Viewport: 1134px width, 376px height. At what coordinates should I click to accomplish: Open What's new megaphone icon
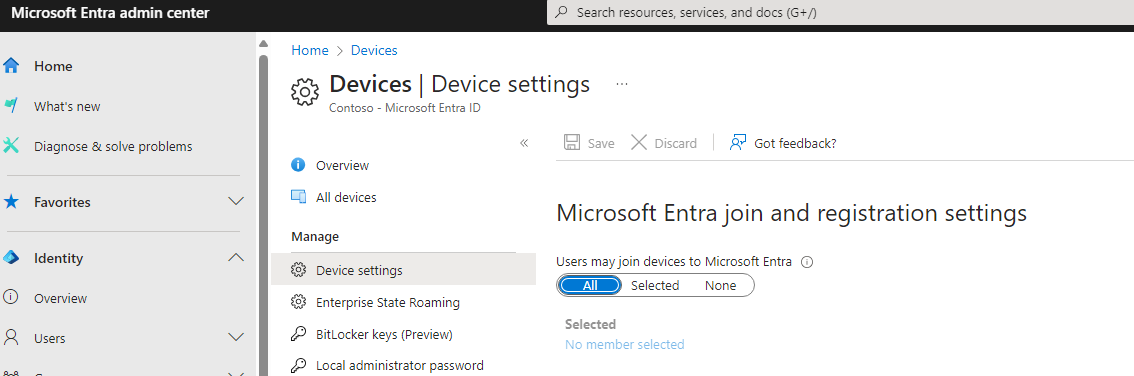(11, 106)
